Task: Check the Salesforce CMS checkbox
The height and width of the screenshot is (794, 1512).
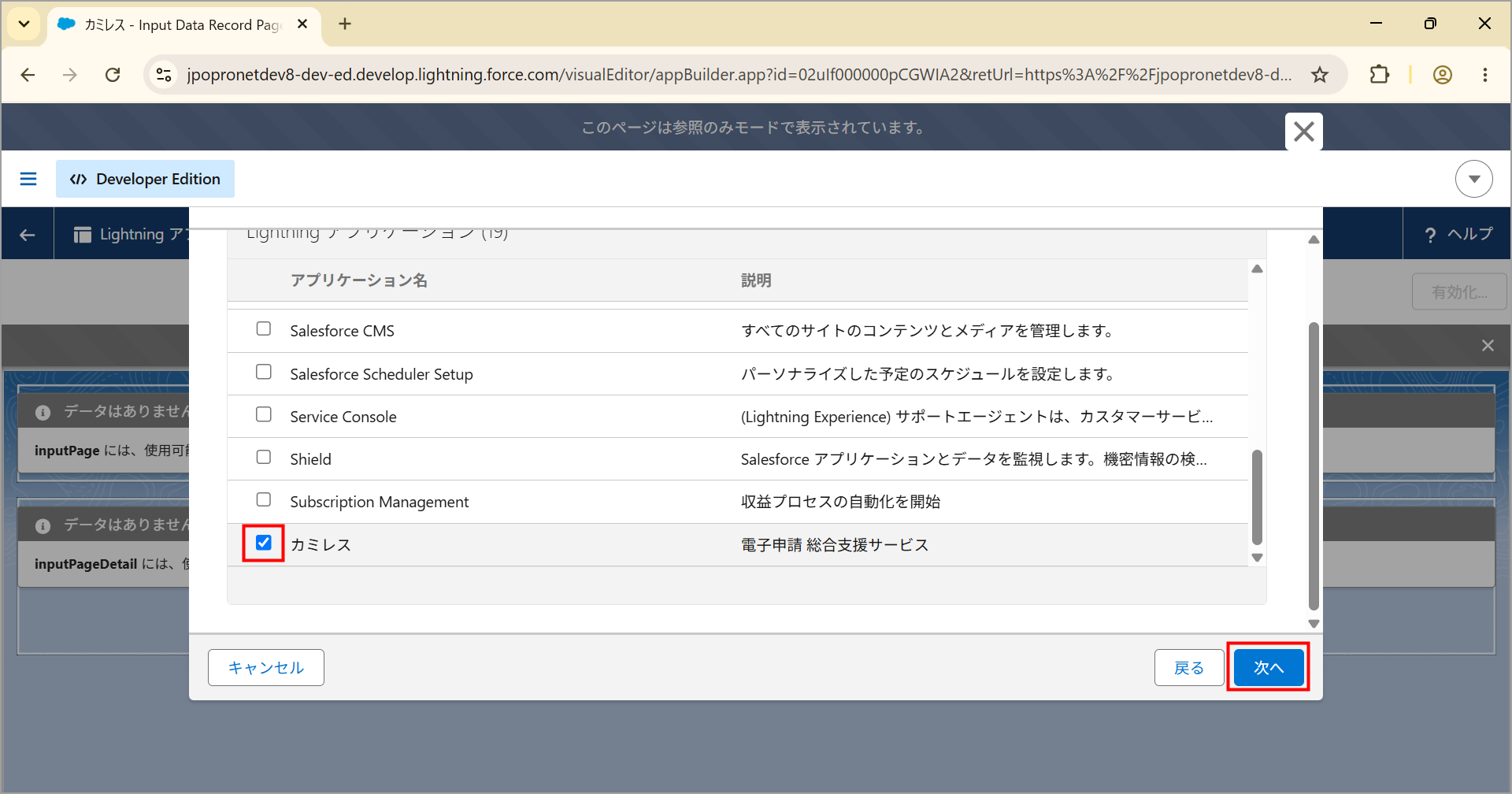Action: [264, 328]
